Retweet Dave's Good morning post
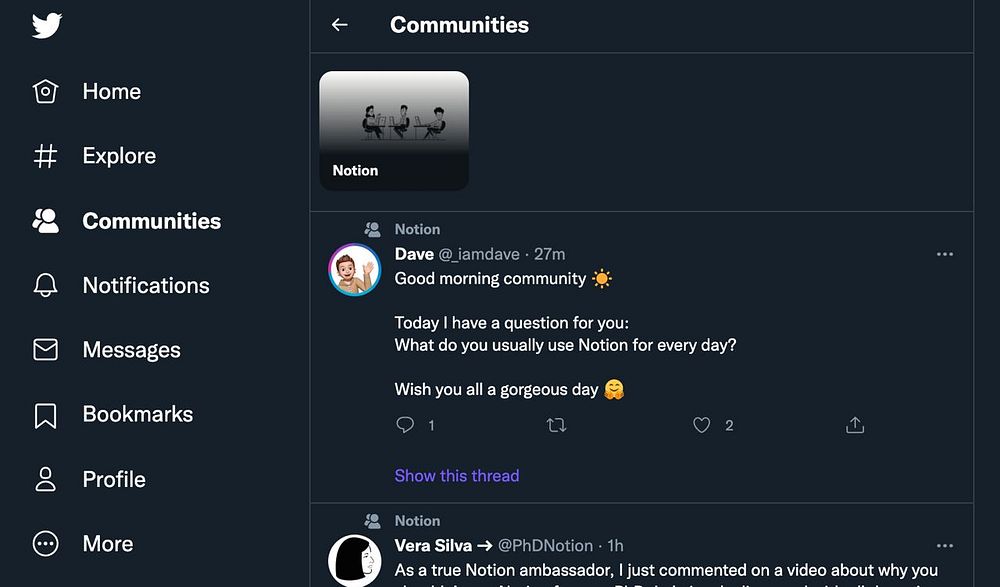The width and height of the screenshot is (1000, 587). pos(557,425)
